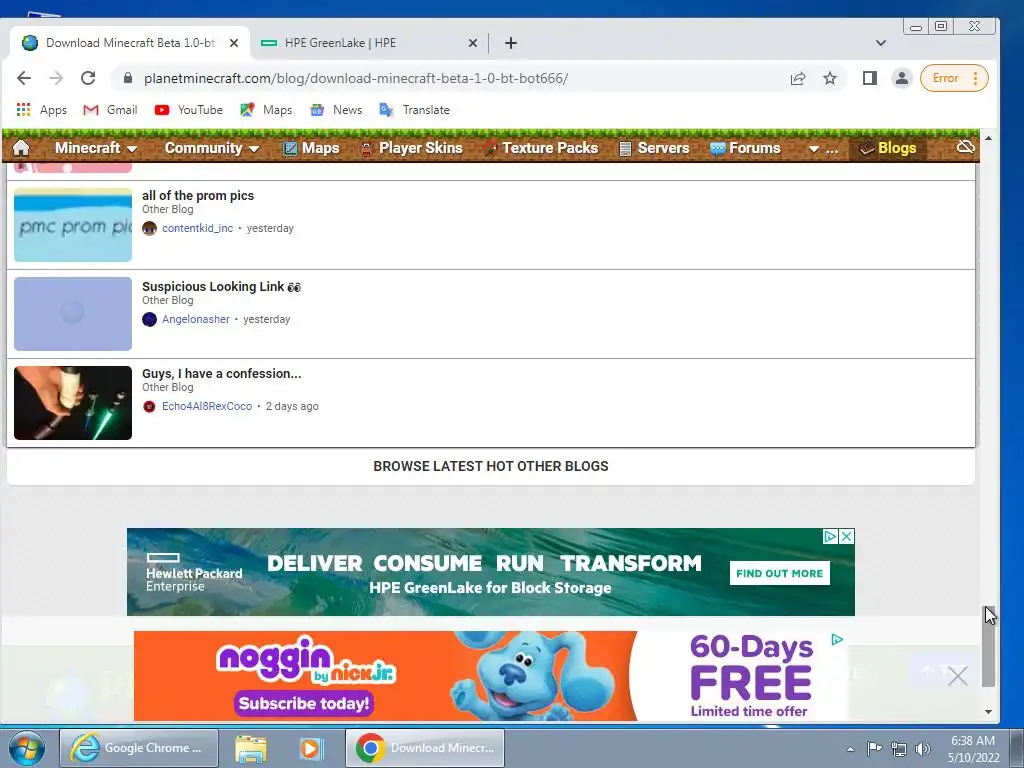Bookmark this page with the star icon

pos(829,78)
